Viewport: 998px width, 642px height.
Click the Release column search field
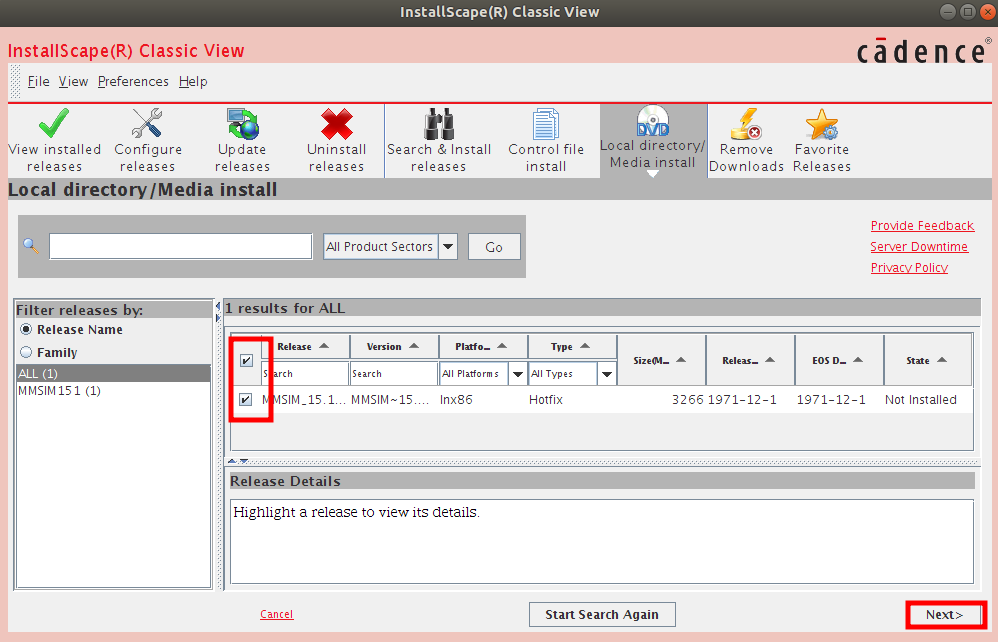[306, 374]
